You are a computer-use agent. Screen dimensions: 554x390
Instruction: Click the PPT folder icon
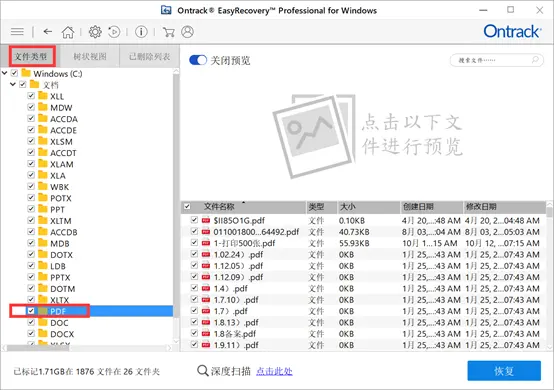(43, 209)
